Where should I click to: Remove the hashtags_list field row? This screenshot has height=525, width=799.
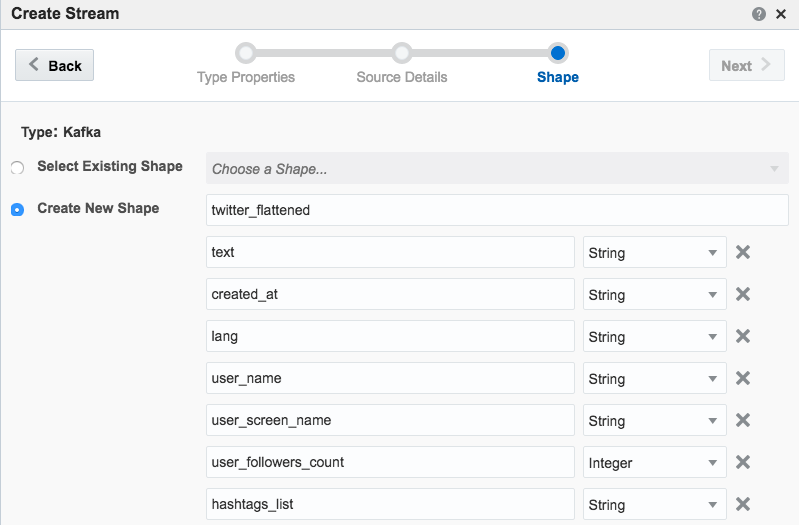point(743,504)
